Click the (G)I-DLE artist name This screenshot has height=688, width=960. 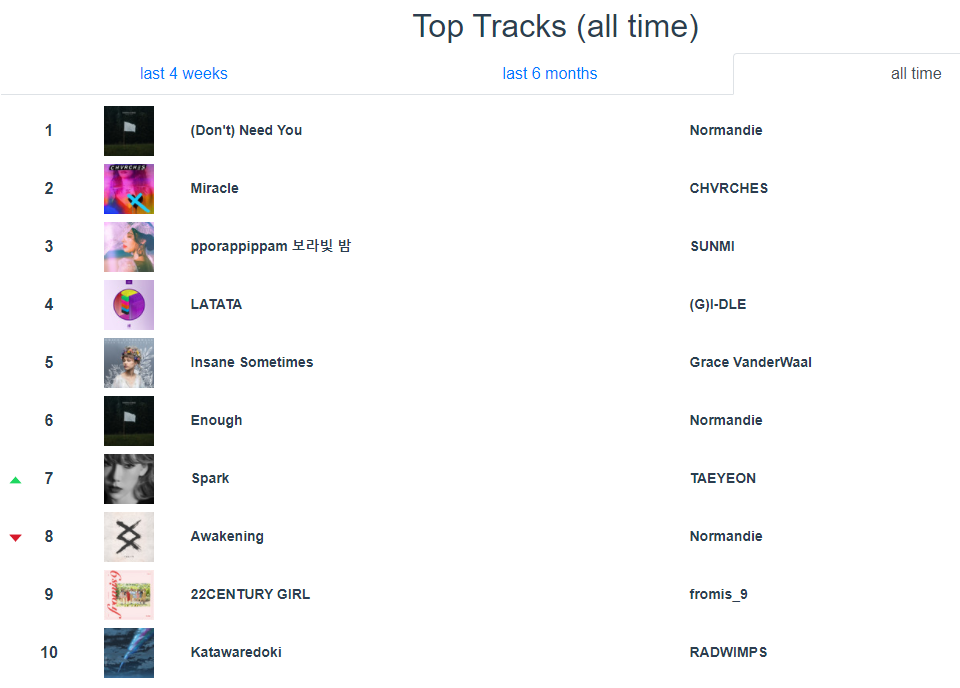coord(718,305)
